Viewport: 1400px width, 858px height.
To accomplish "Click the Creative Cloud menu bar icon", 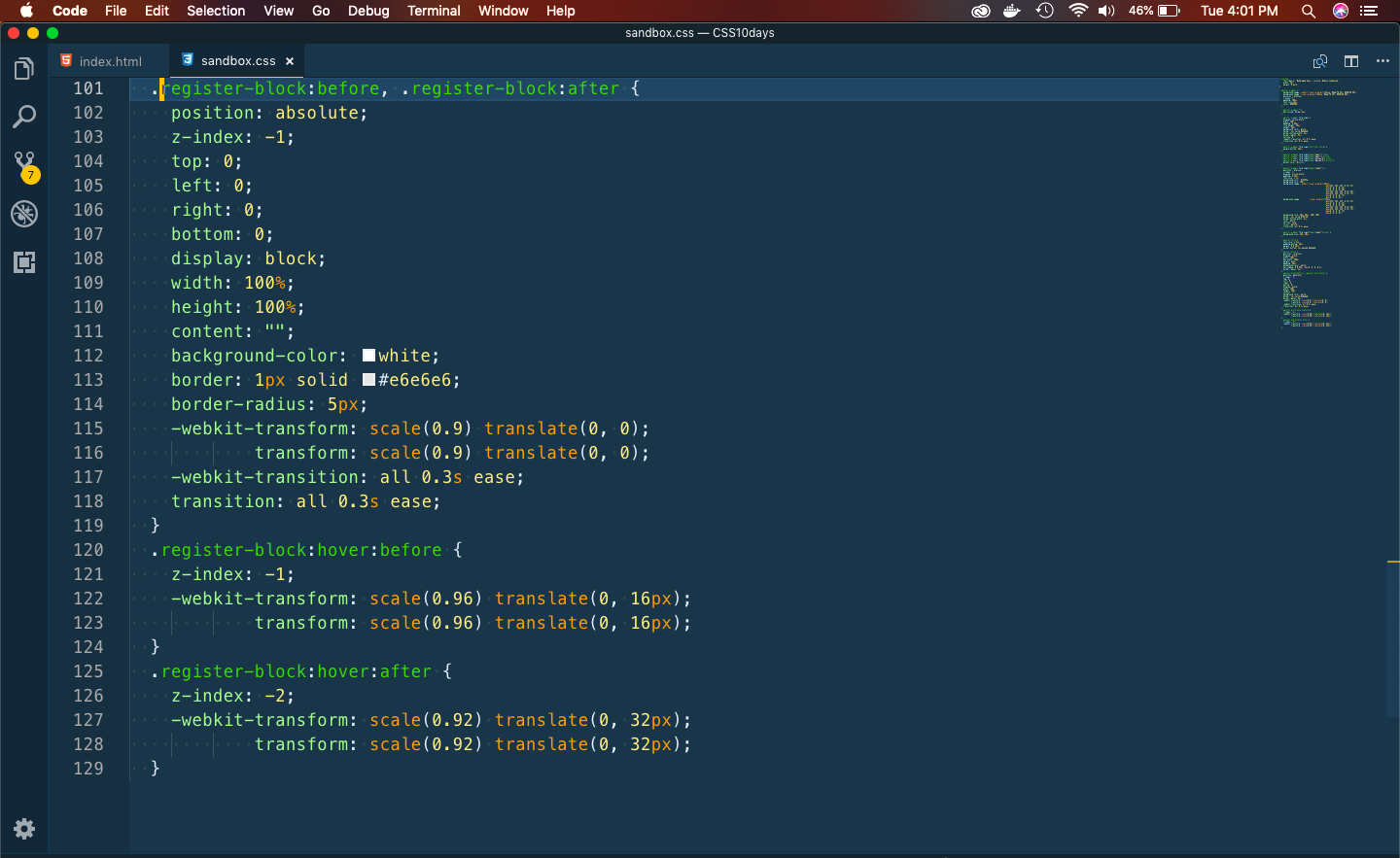I will pyautogui.click(x=981, y=11).
